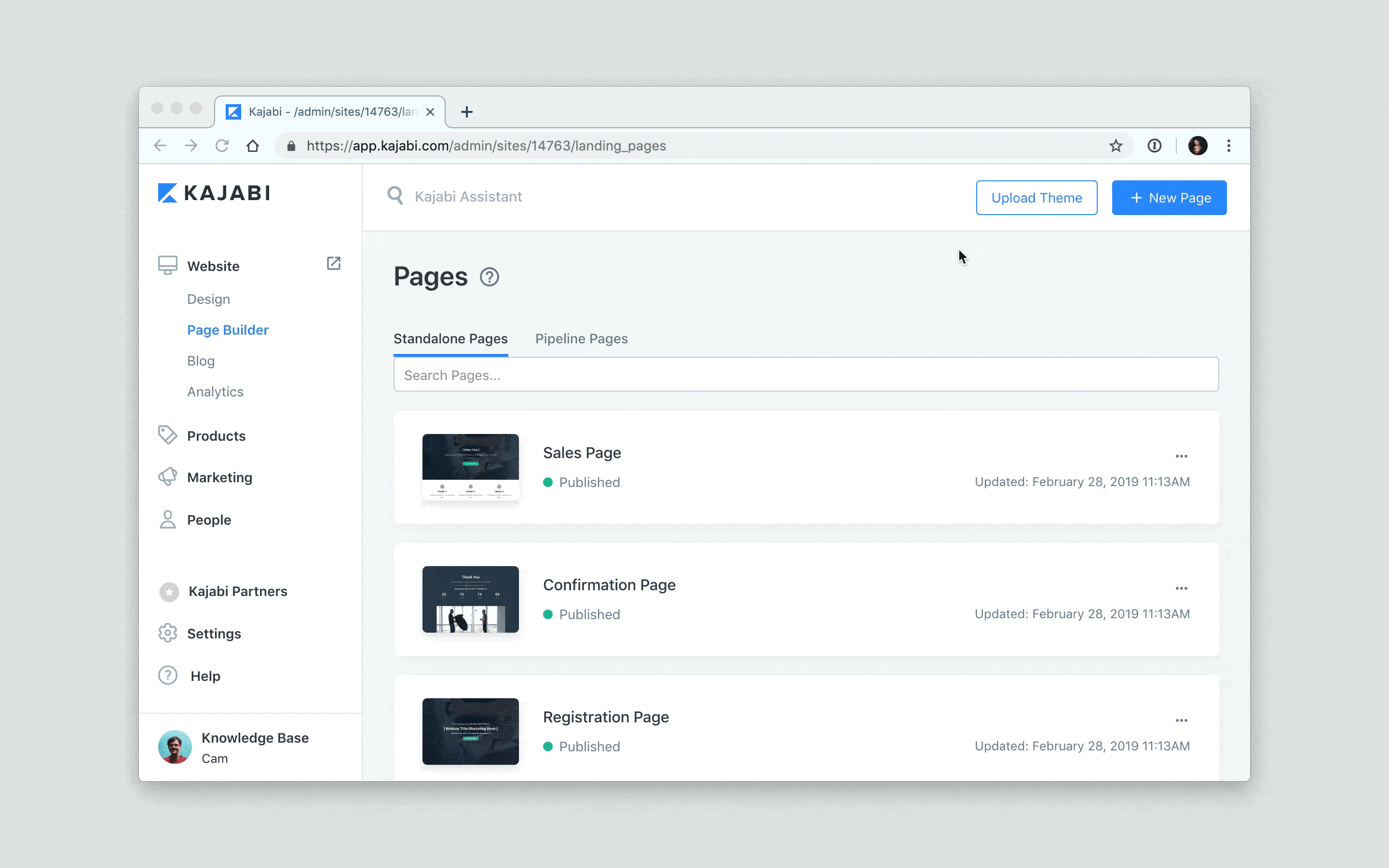Click the New Page button
The image size is (1389, 868).
pyautogui.click(x=1169, y=198)
